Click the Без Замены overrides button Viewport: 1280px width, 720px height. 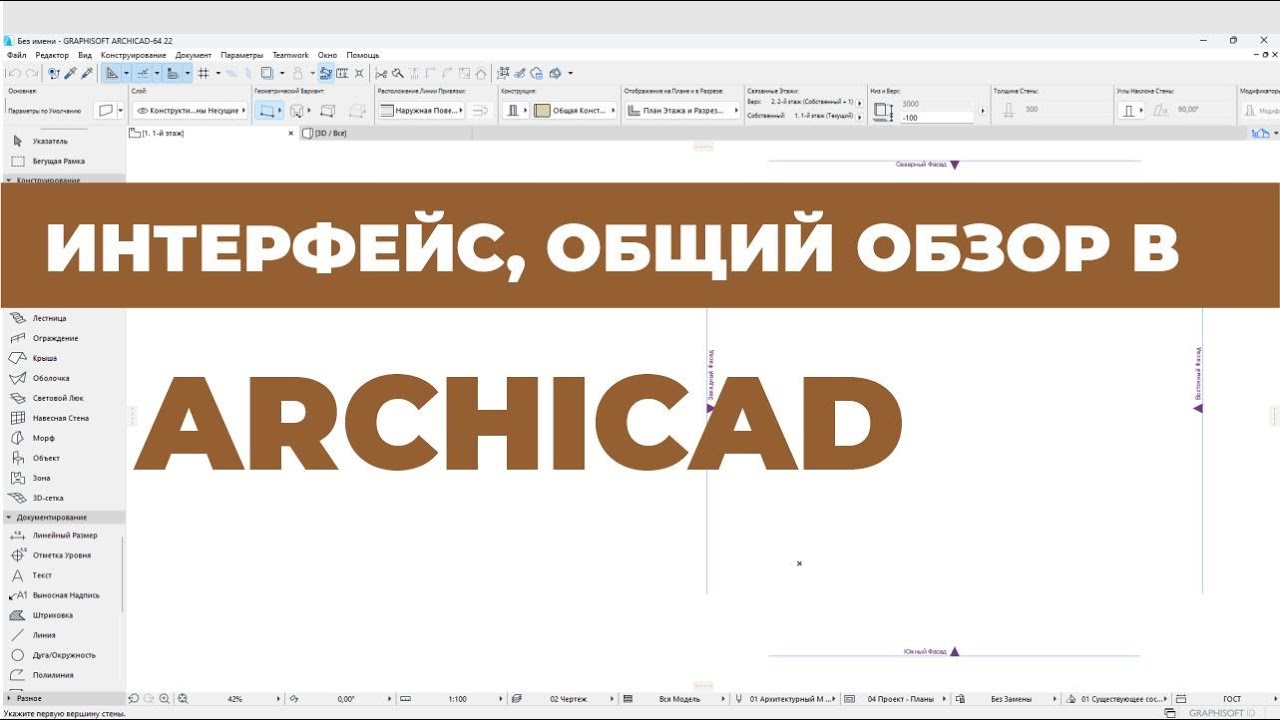coord(1010,699)
